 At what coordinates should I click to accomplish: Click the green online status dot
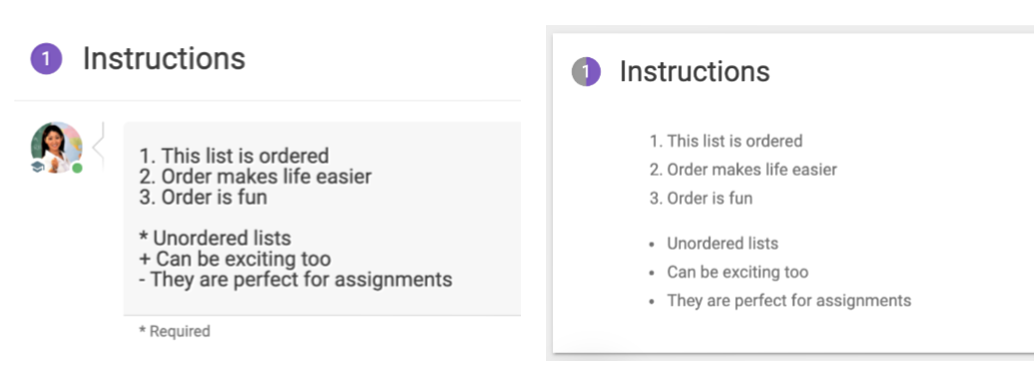(77, 168)
